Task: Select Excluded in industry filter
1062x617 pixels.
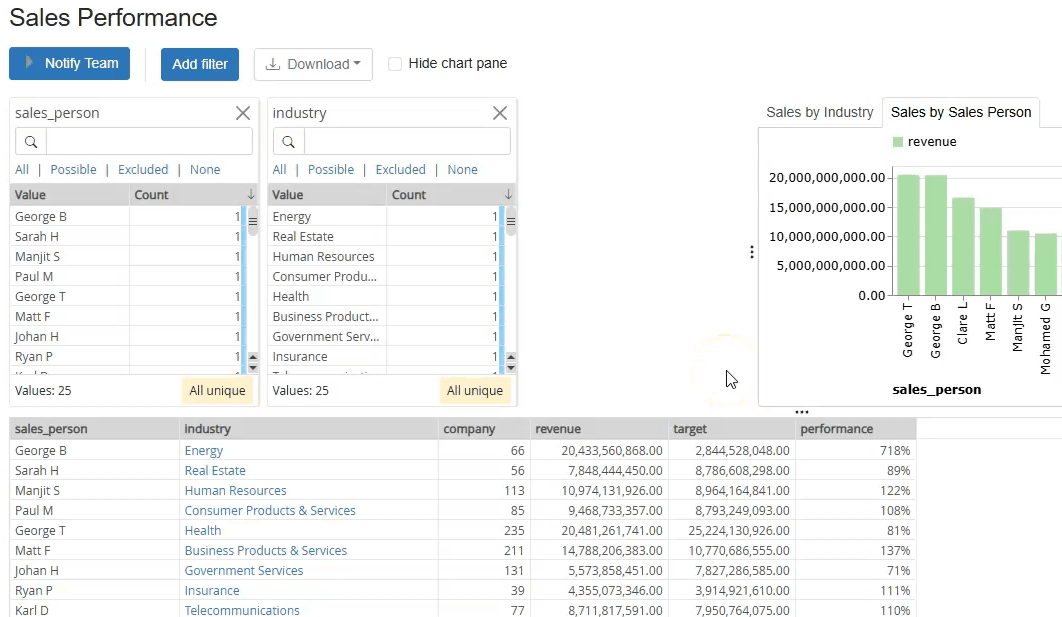Action: [x=400, y=170]
